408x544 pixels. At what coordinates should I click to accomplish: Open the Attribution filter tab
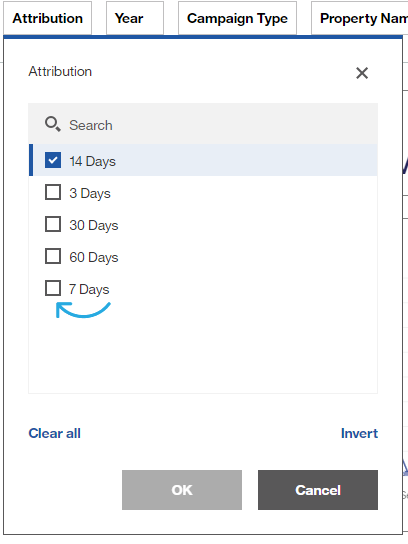(x=48, y=18)
